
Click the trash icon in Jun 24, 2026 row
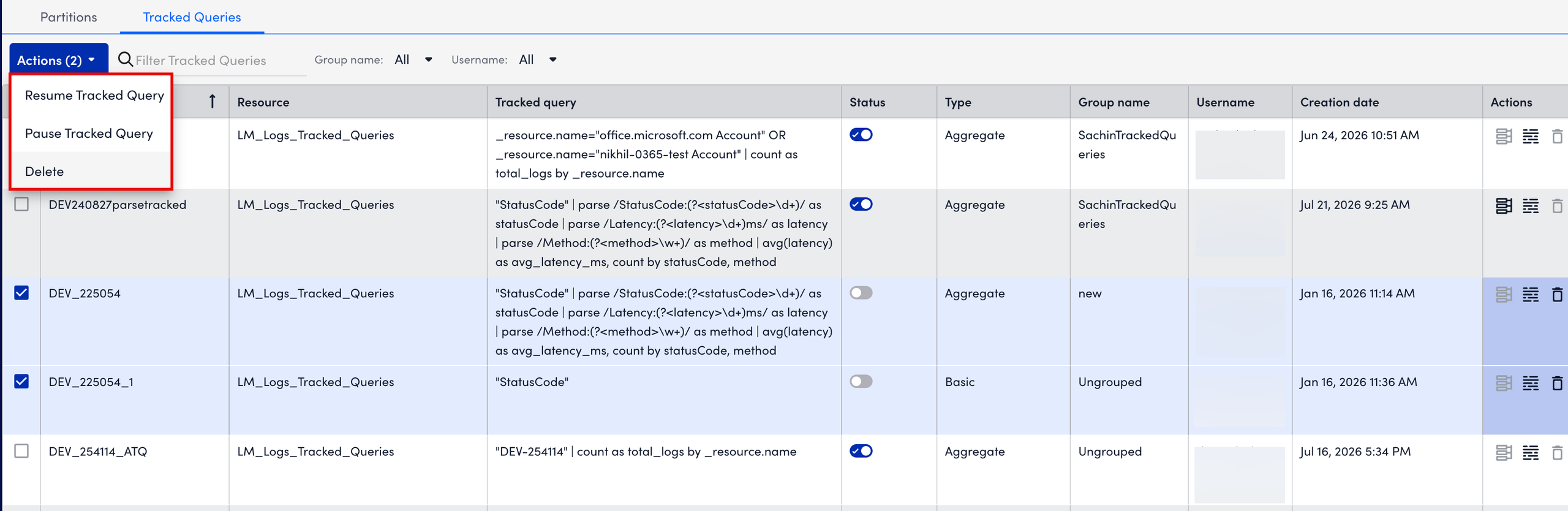pos(1557,136)
